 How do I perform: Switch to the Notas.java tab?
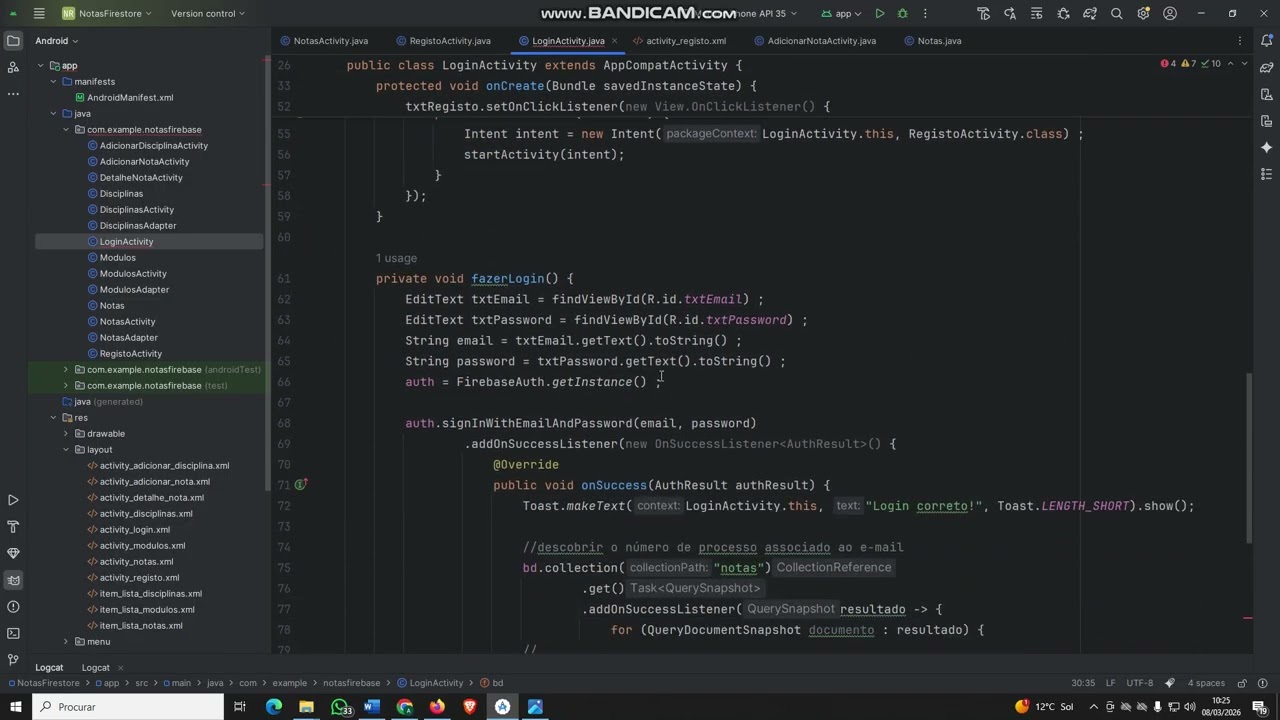tap(932, 41)
